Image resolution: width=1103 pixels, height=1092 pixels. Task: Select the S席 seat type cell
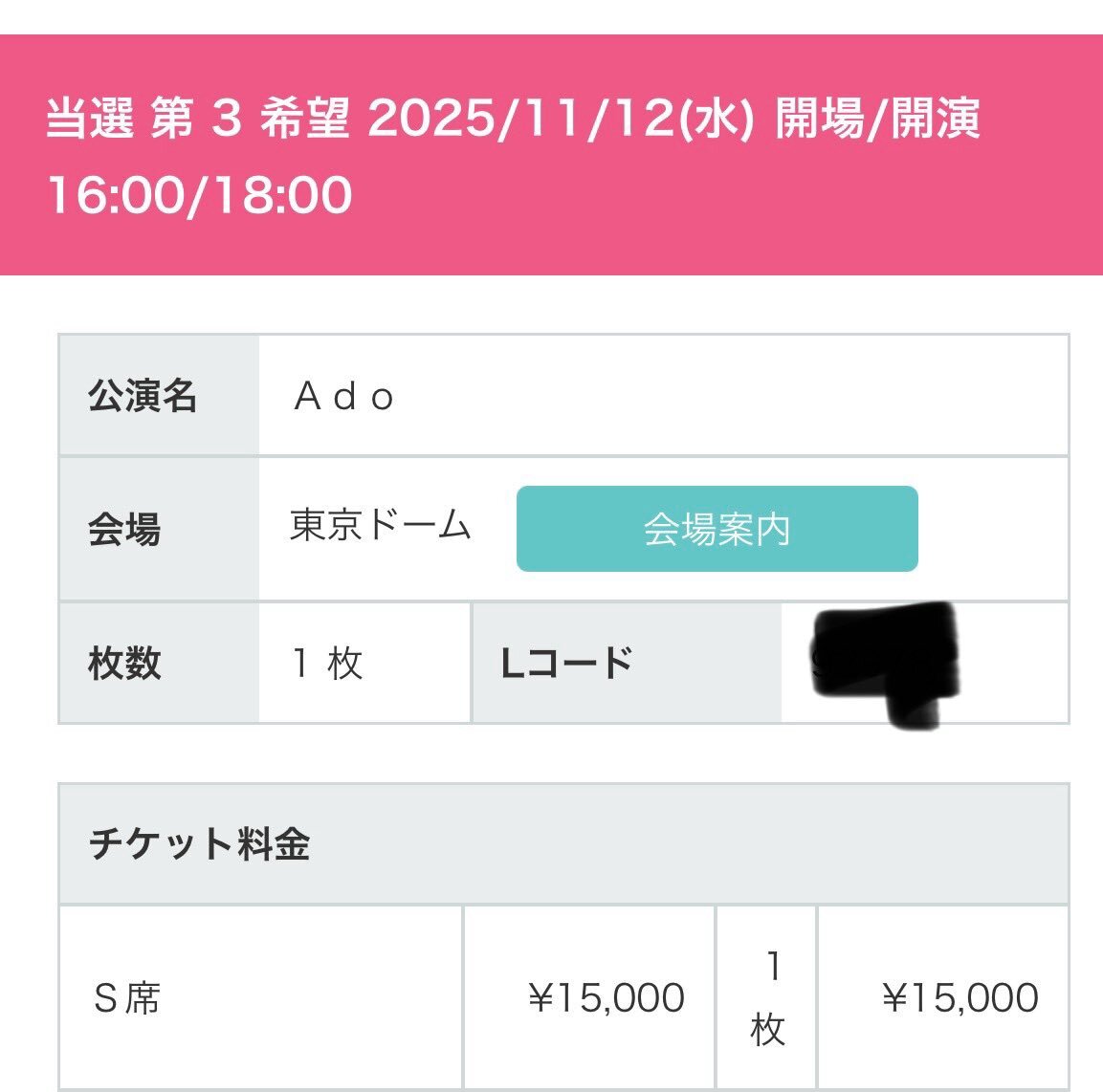[x=260, y=997]
